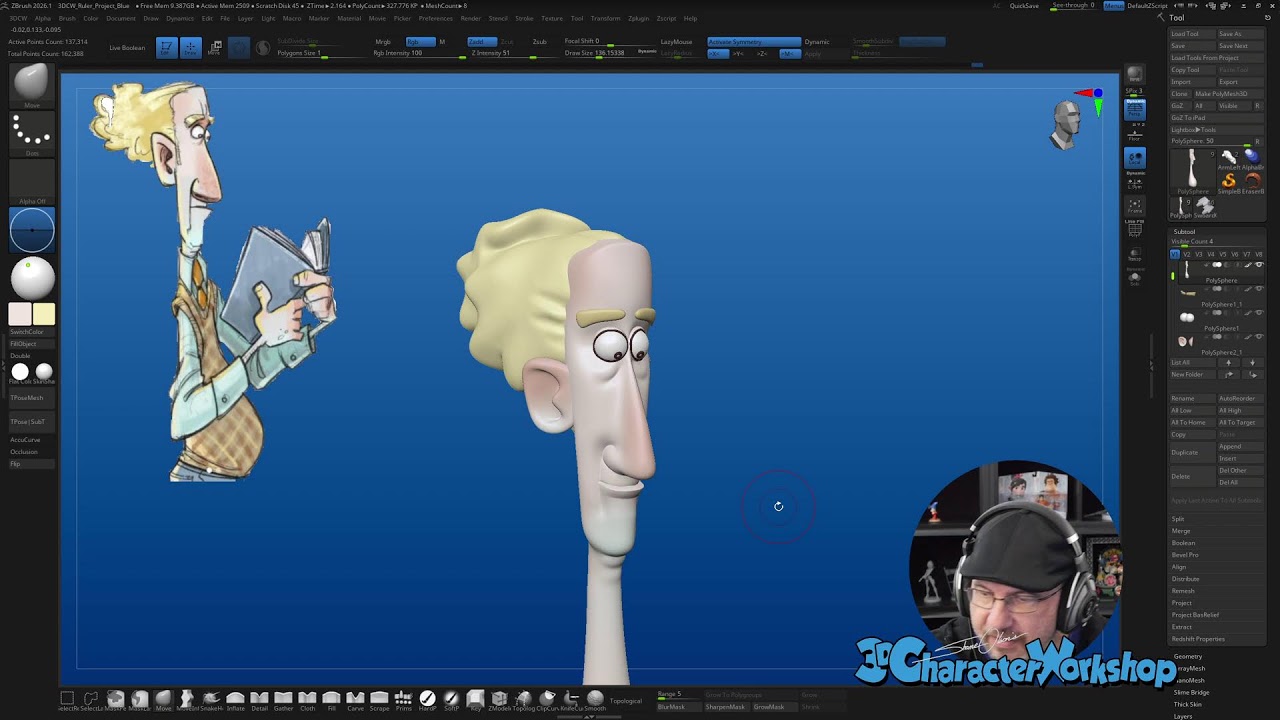Click the Append button
The height and width of the screenshot is (720, 1280).
tap(1241, 446)
